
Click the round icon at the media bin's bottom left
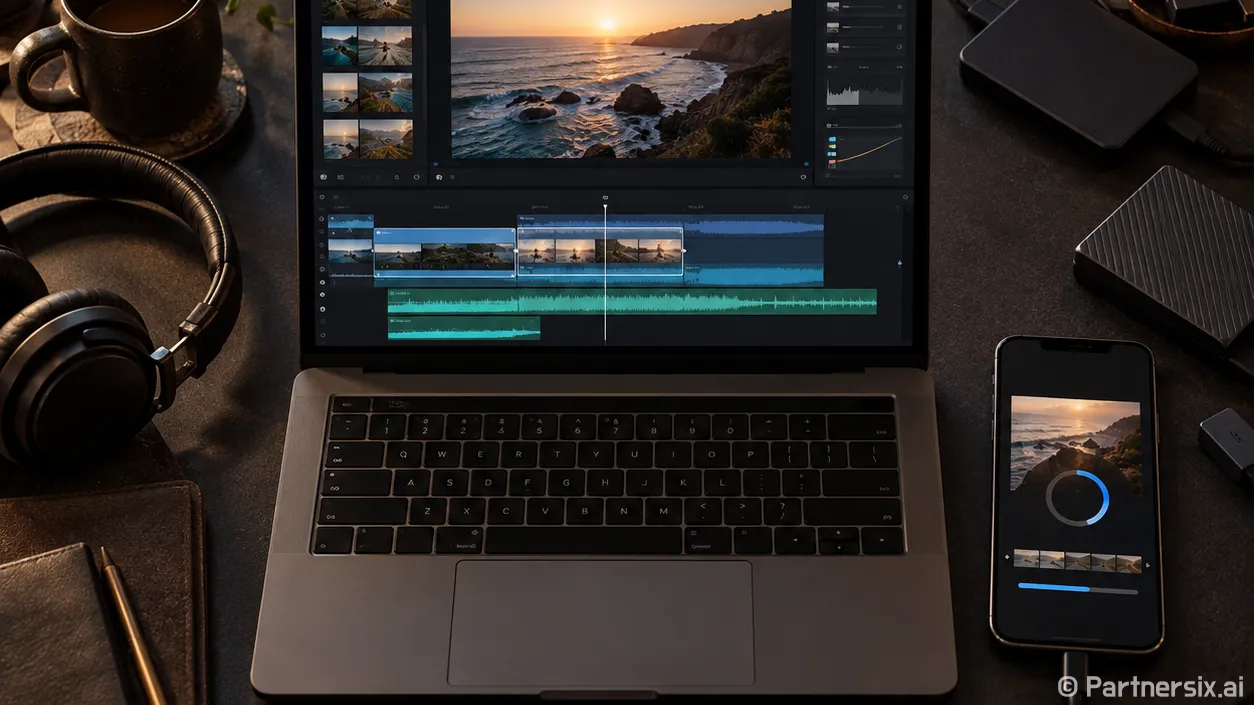(325, 177)
